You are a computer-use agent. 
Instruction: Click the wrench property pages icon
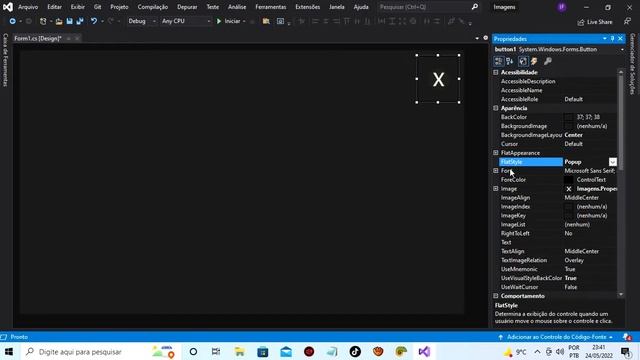coord(548,61)
